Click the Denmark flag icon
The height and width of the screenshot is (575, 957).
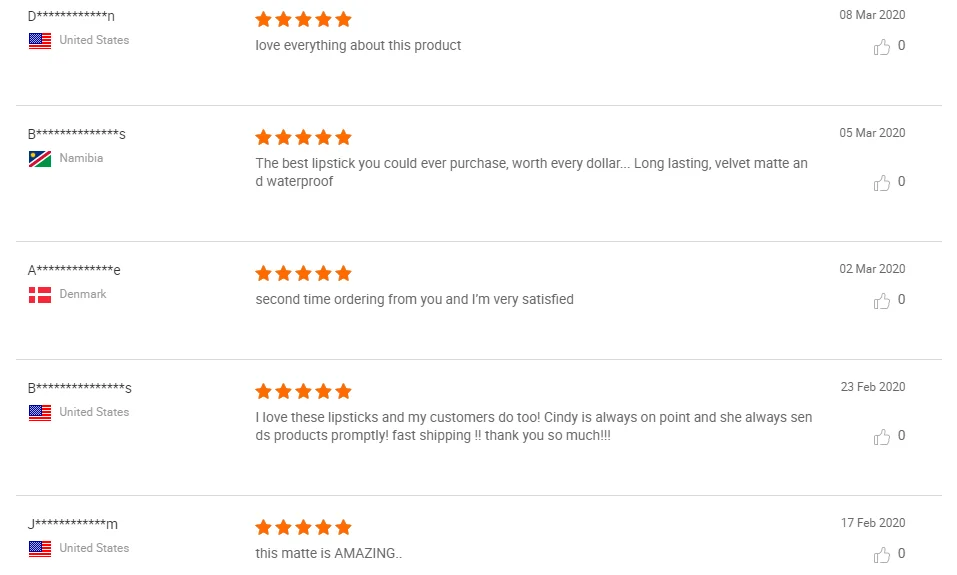click(x=40, y=295)
